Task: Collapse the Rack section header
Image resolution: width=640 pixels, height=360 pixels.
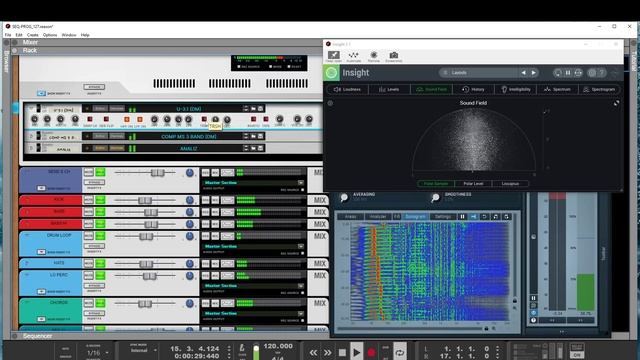Action: (15, 50)
